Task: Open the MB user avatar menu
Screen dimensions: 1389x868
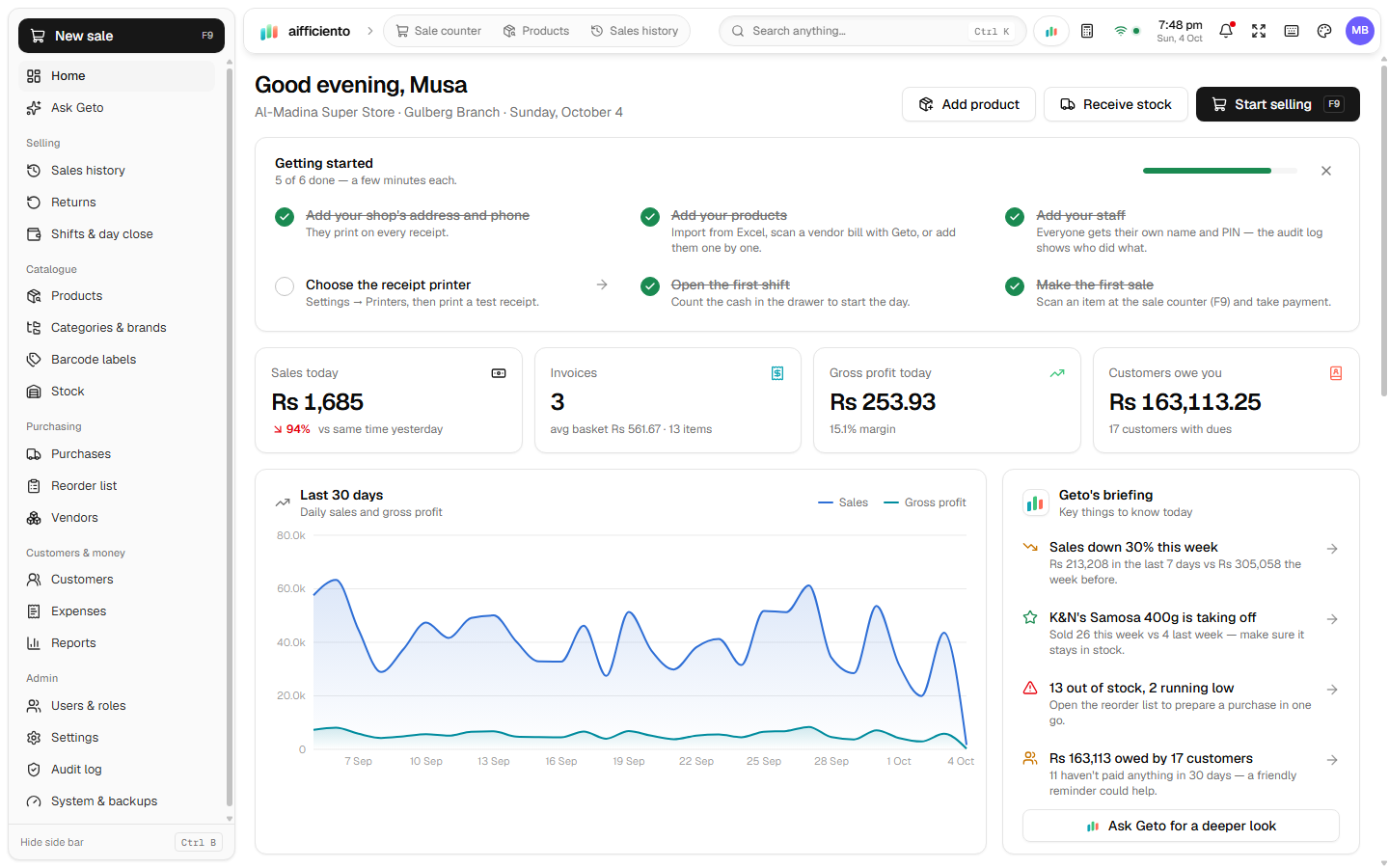Action: click(1360, 31)
